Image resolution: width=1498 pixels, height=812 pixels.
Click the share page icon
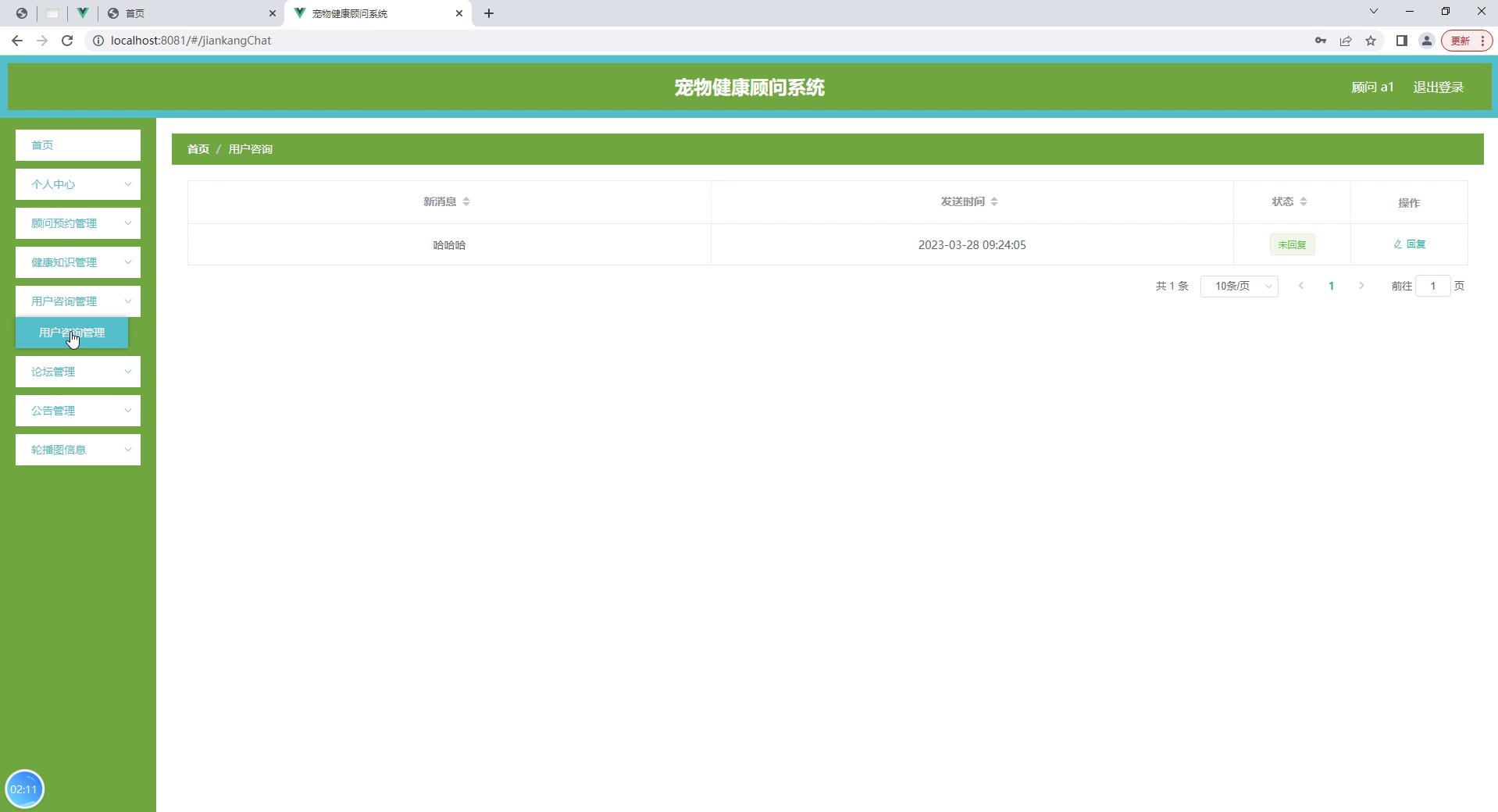(x=1346, y=41)
